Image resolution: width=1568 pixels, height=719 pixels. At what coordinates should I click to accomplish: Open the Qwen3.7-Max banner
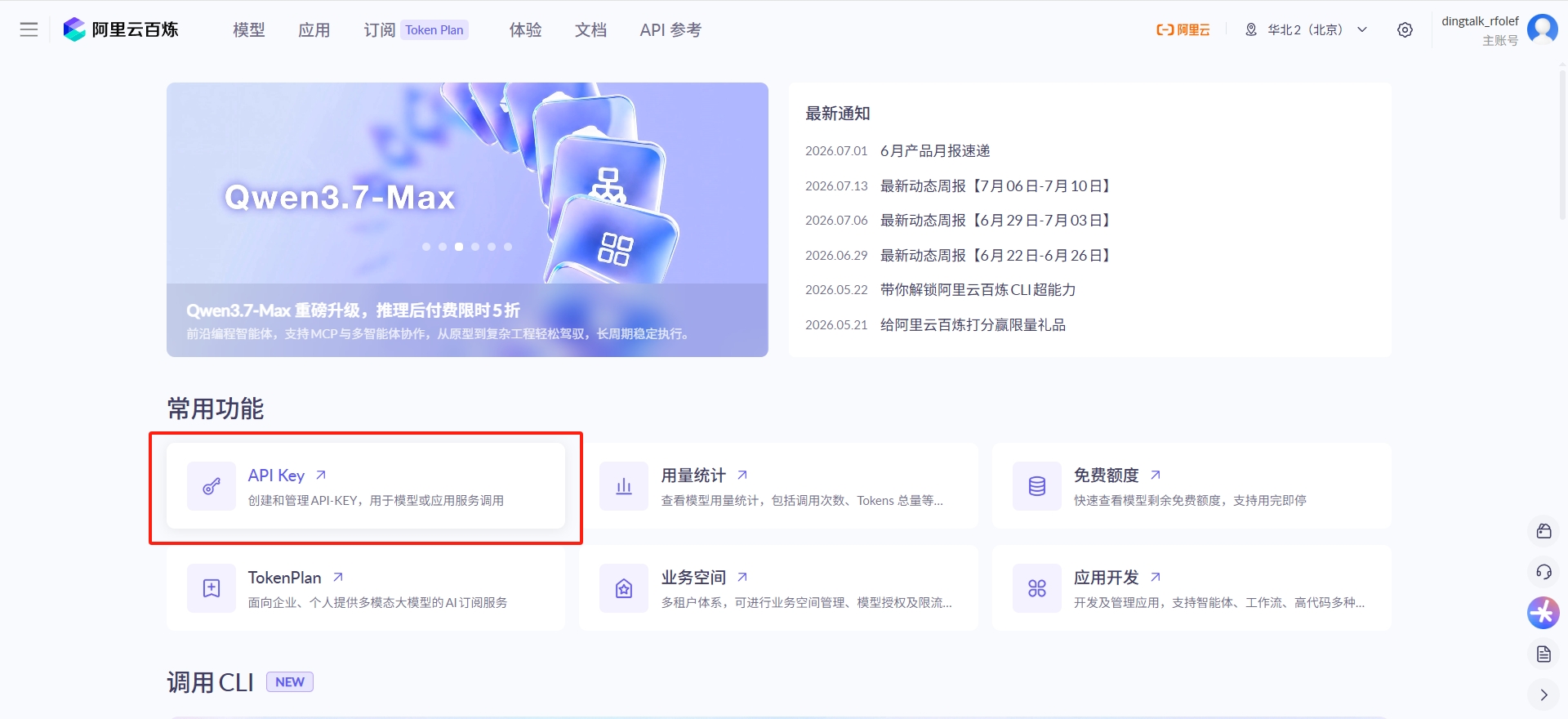[x=467, y=220]
